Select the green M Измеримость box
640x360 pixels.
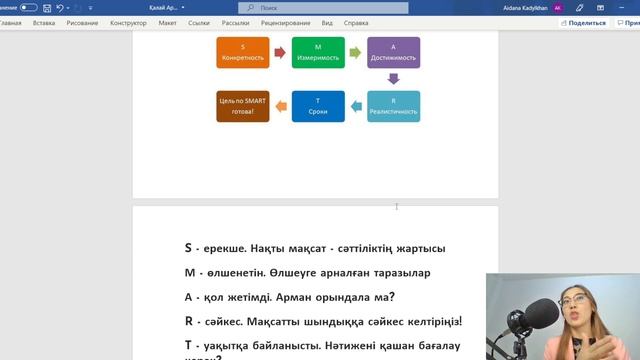[x=318, y=53]
